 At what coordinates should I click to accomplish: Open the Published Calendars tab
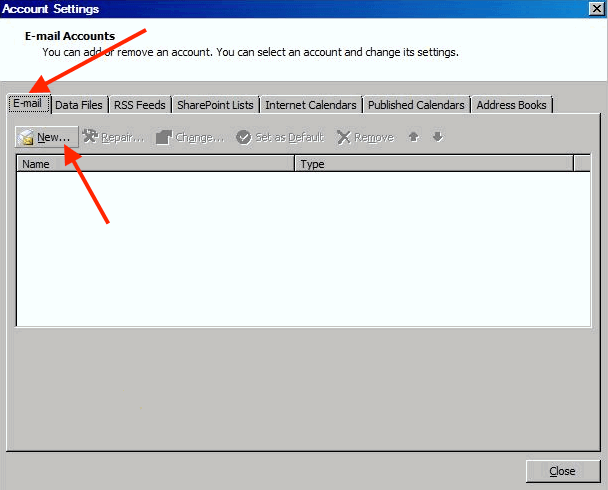416,105
